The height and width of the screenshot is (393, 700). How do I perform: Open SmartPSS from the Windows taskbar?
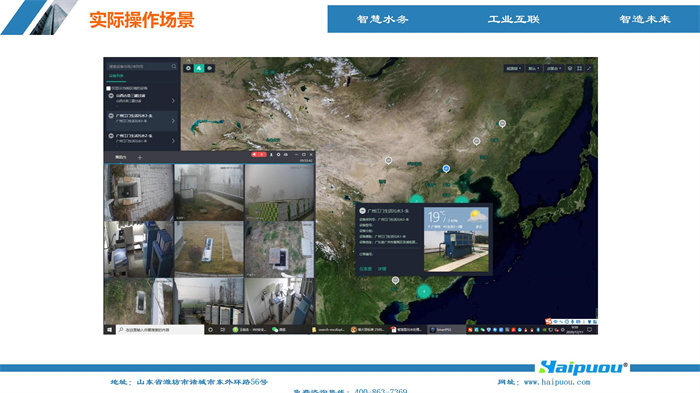446,330
